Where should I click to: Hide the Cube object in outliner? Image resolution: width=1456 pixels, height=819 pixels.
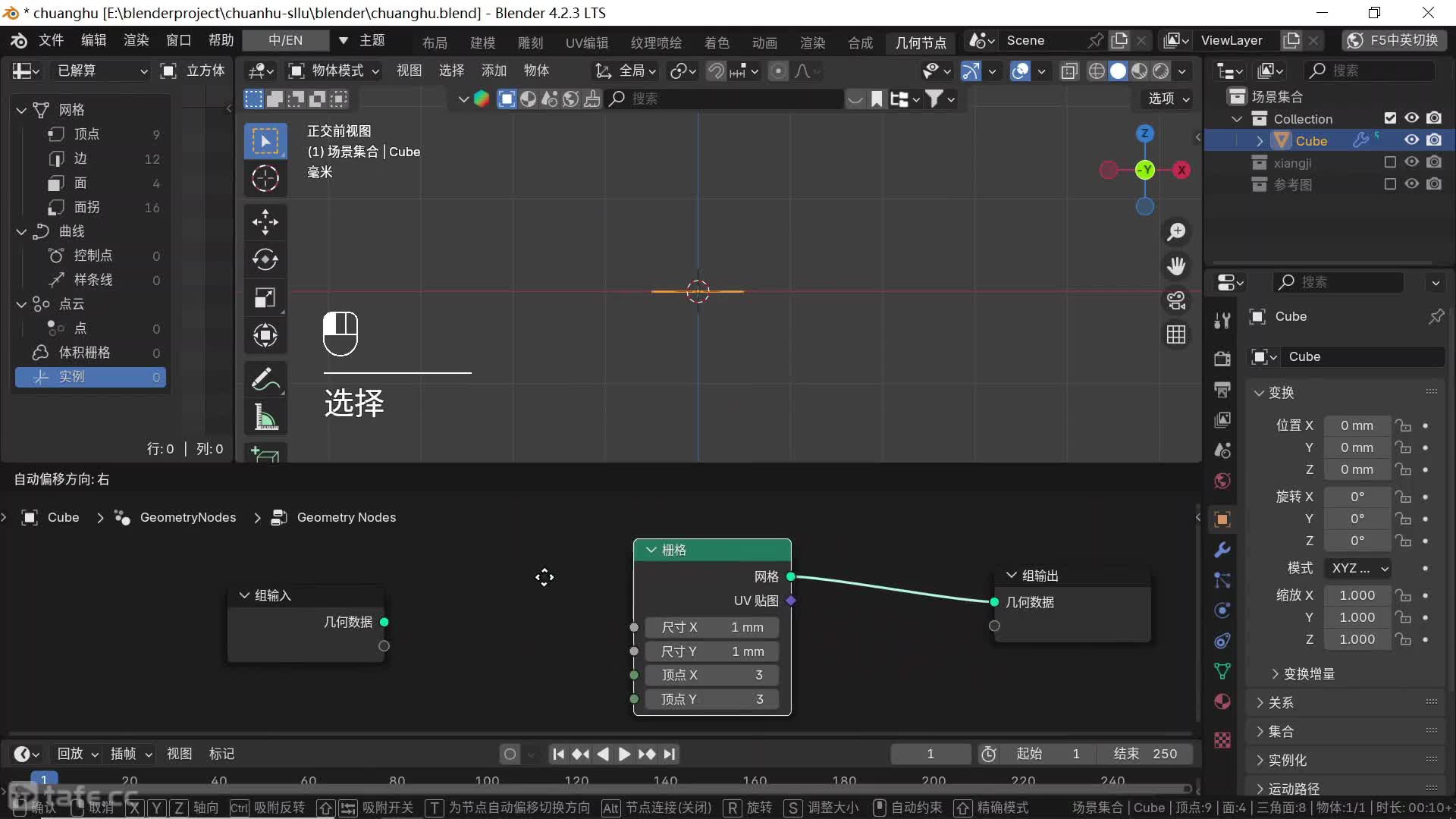pyautogui.click(x=1411, y=140)
